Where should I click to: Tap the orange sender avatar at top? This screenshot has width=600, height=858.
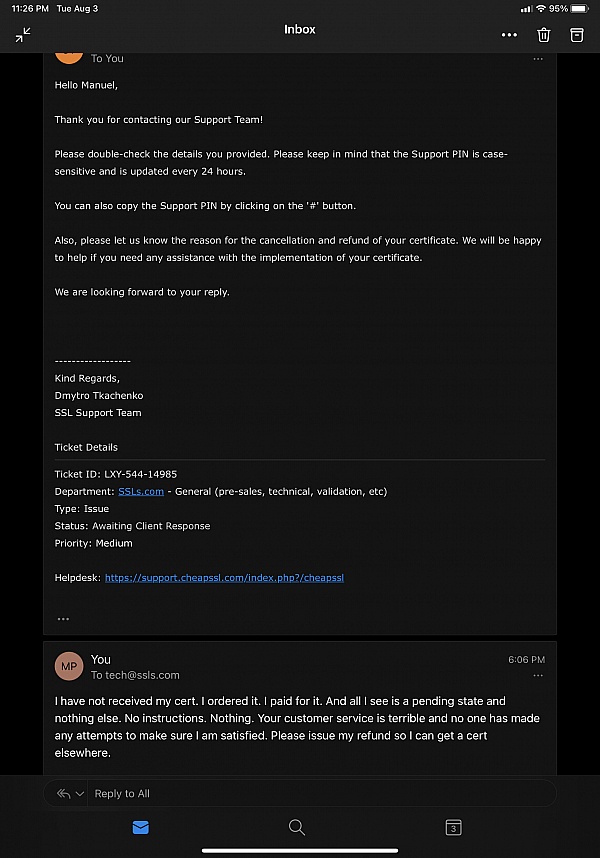click(69, 51)
